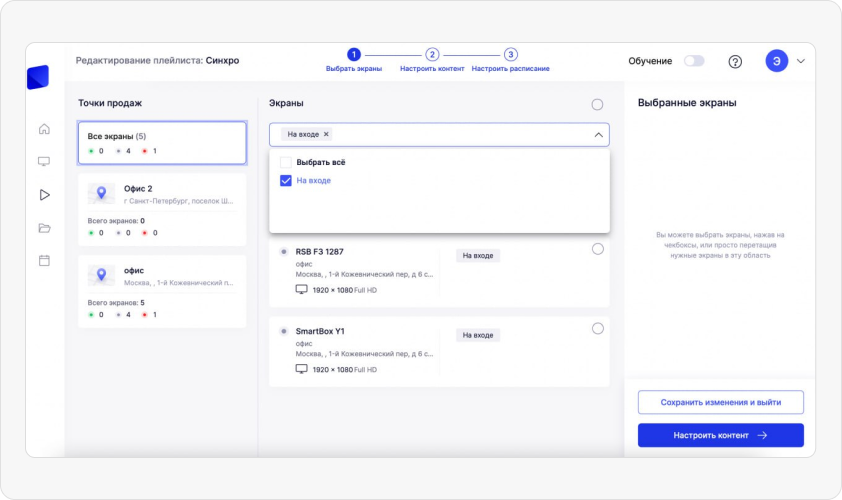The height and width of the screenshot is (500, 842).
Task: Click the SmartBox Y1 screen name
Action: (x=320, y=331)
